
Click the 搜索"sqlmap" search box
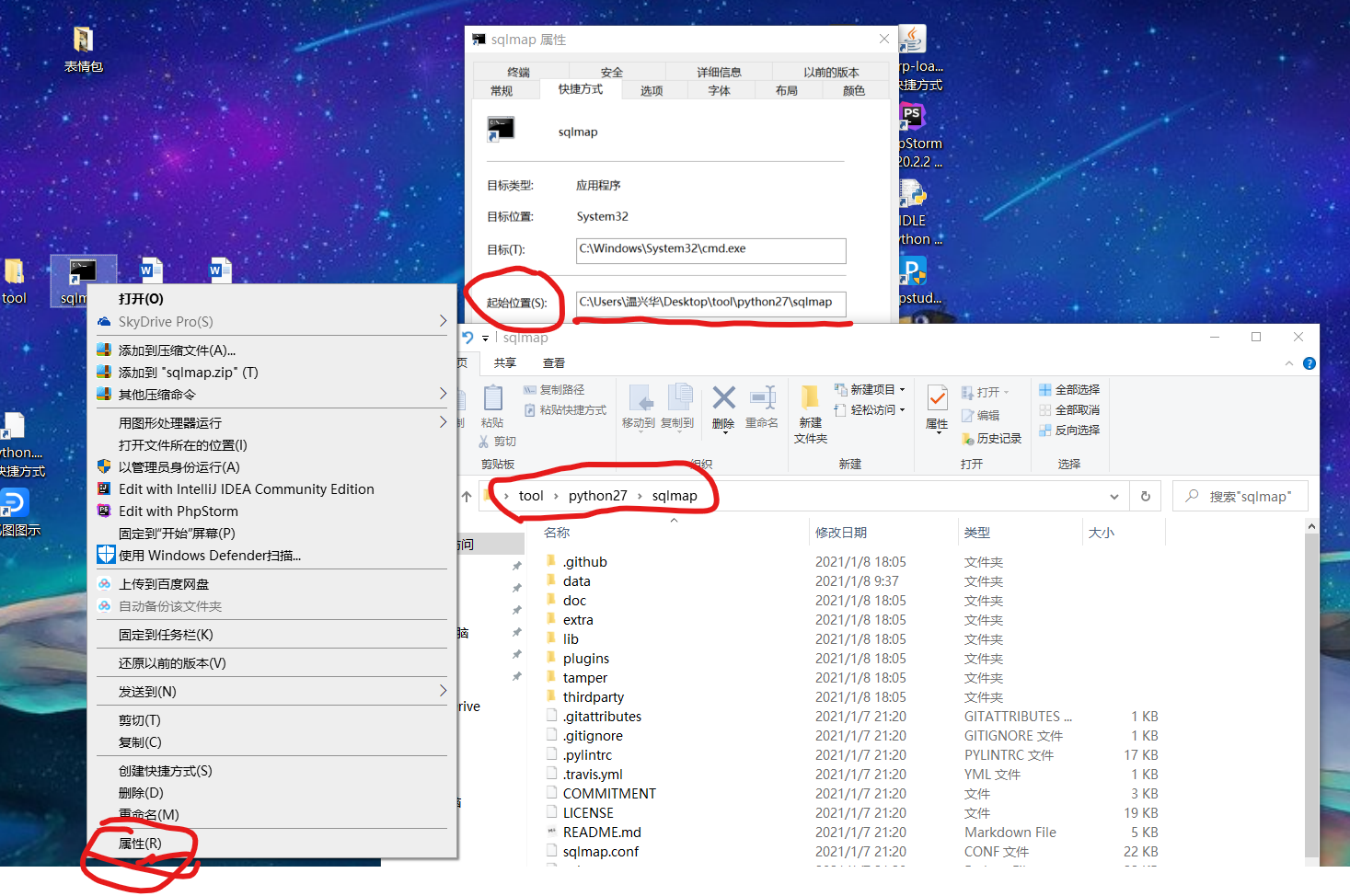click(x=1240, y=496)
